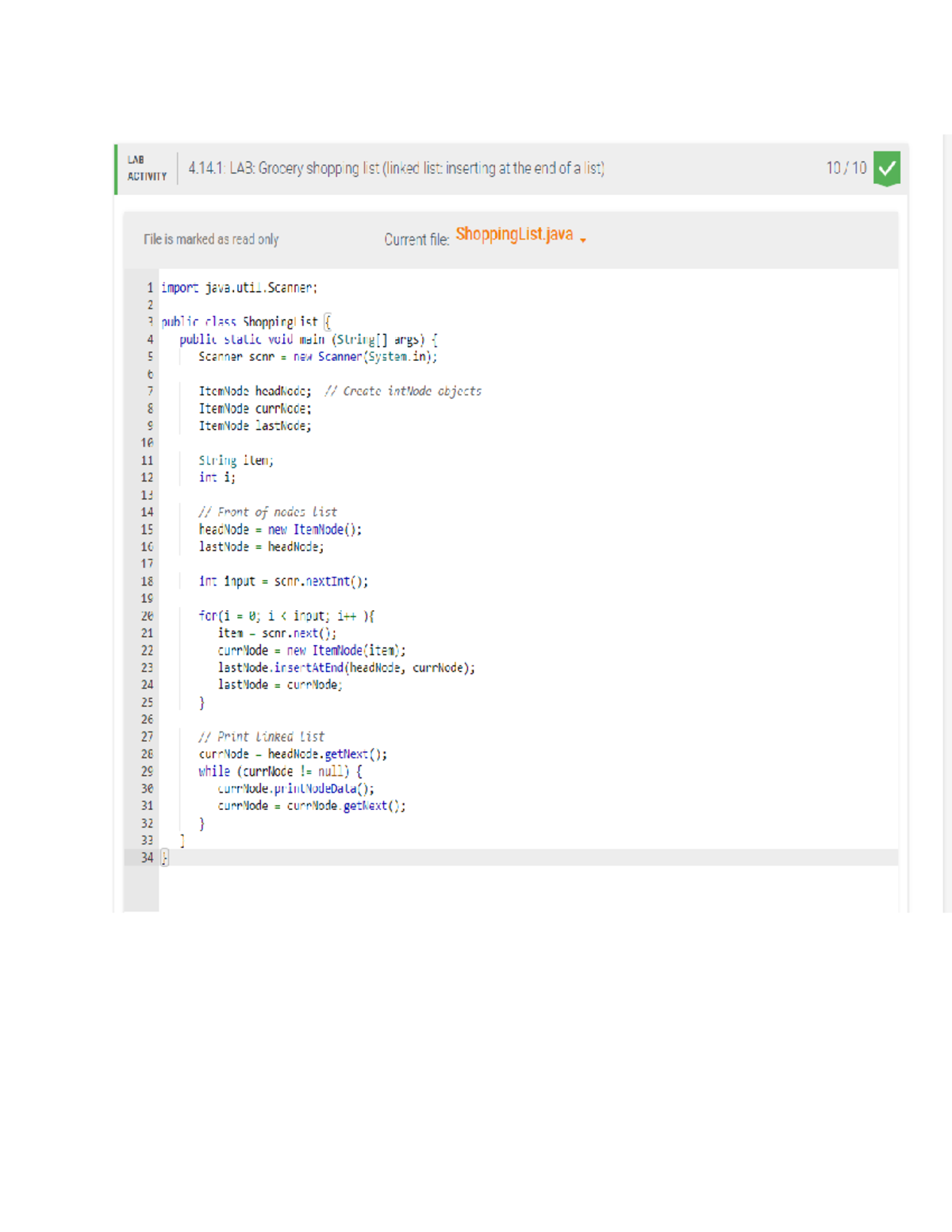Click the public class ShoppingList declaration

242,321
